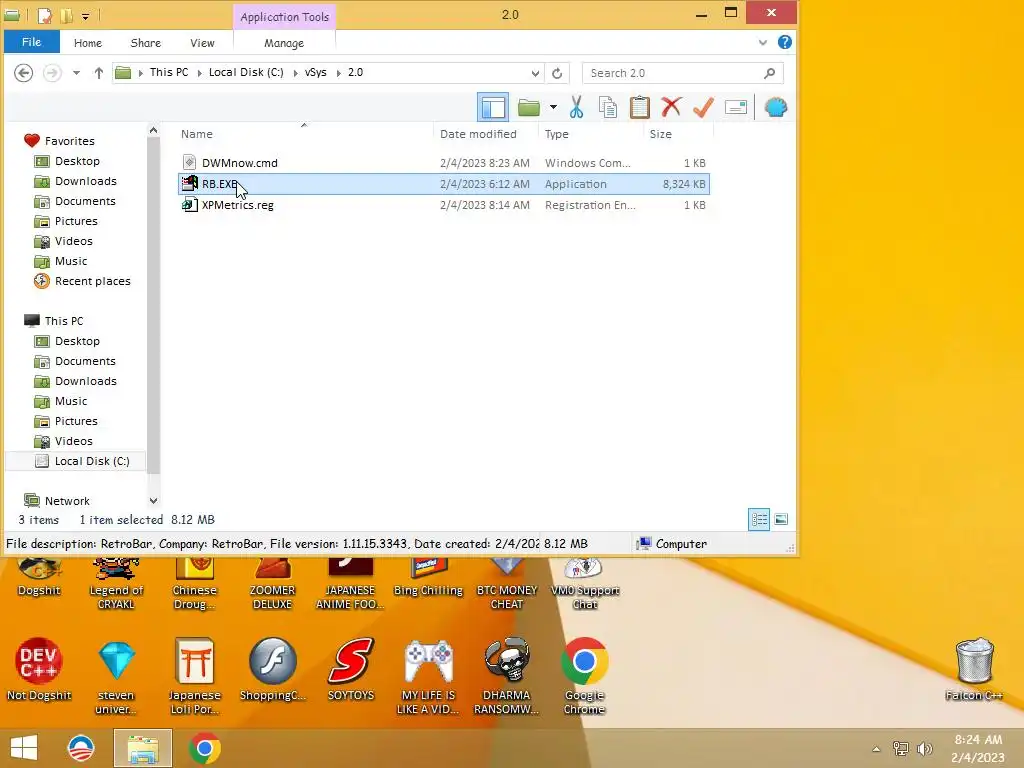
Task: Select Network in navigation pane
Action: pyautogui.click(x=67, y=501)
